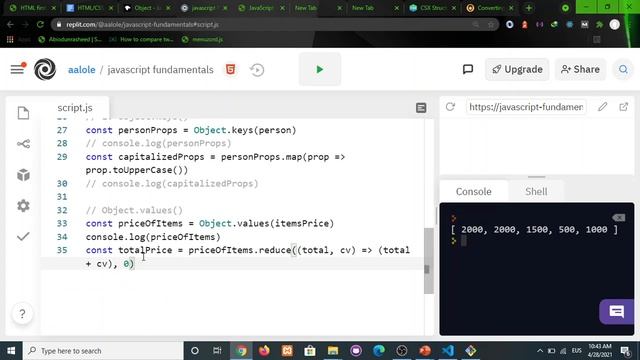Open the version history icon
The height and width of the screenshot is (360, 640).
[257, 70]
